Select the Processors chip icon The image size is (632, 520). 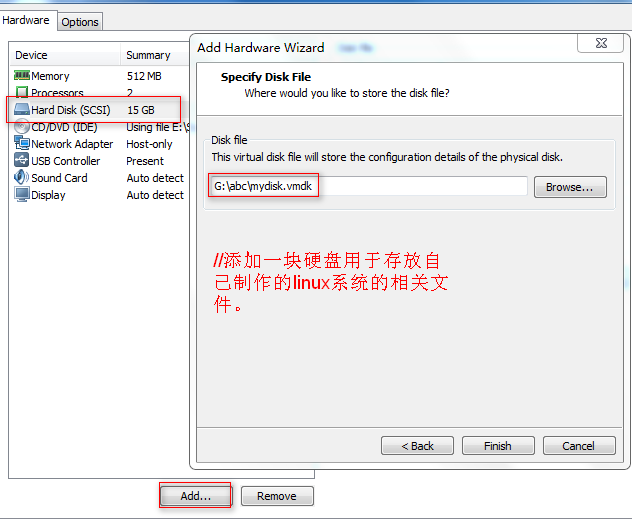coord(22,92)
